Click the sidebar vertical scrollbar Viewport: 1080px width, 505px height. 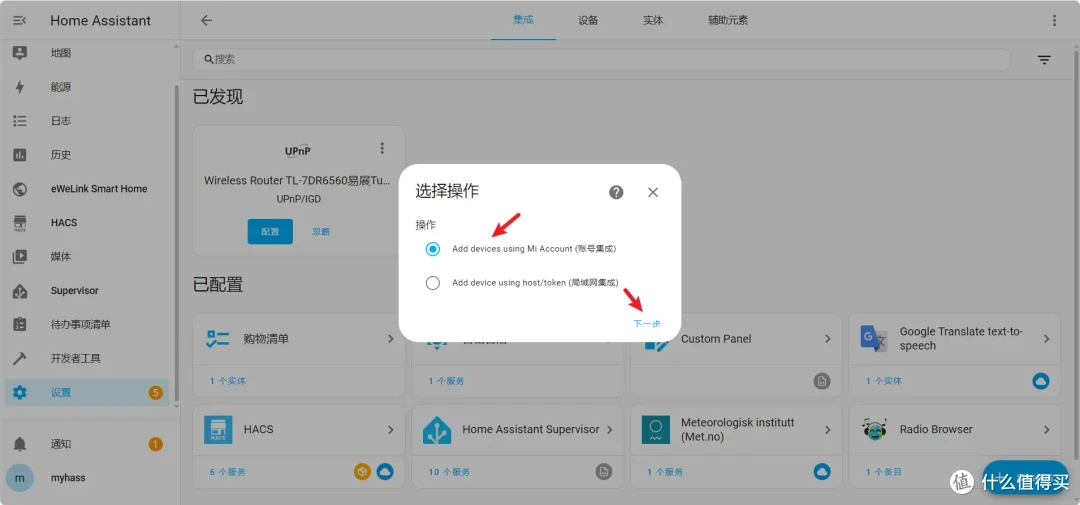click(x=176, y=241)
